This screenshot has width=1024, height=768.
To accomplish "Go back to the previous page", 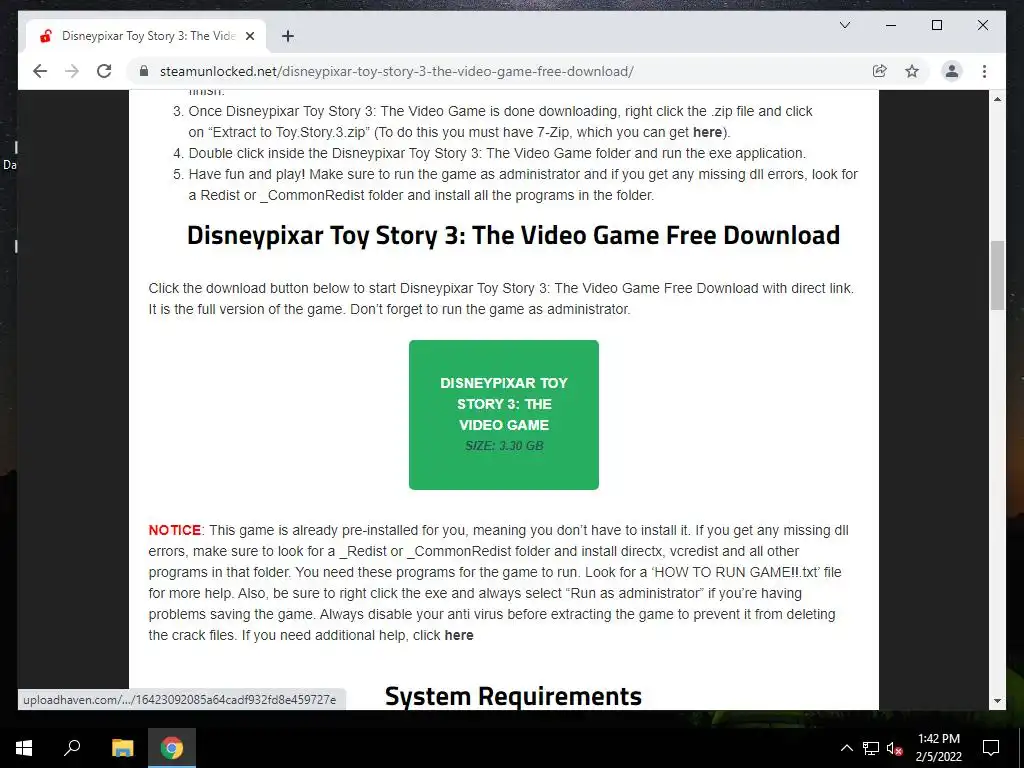I will coord(40,71).
